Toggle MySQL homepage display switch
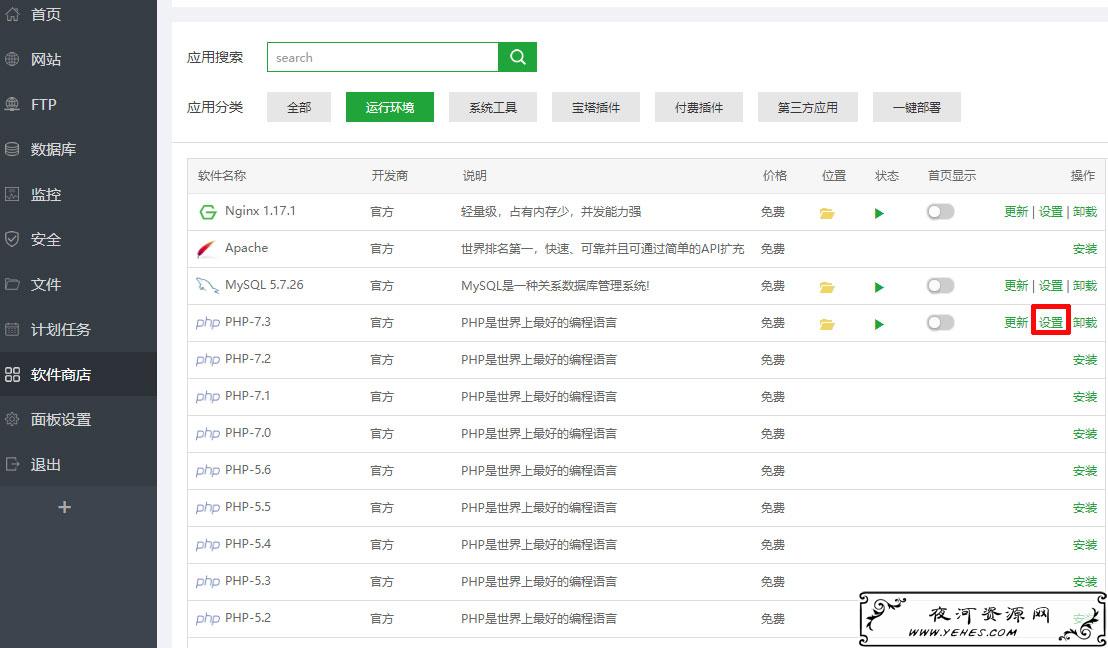The image size is (1108, 648). [941, 285]
